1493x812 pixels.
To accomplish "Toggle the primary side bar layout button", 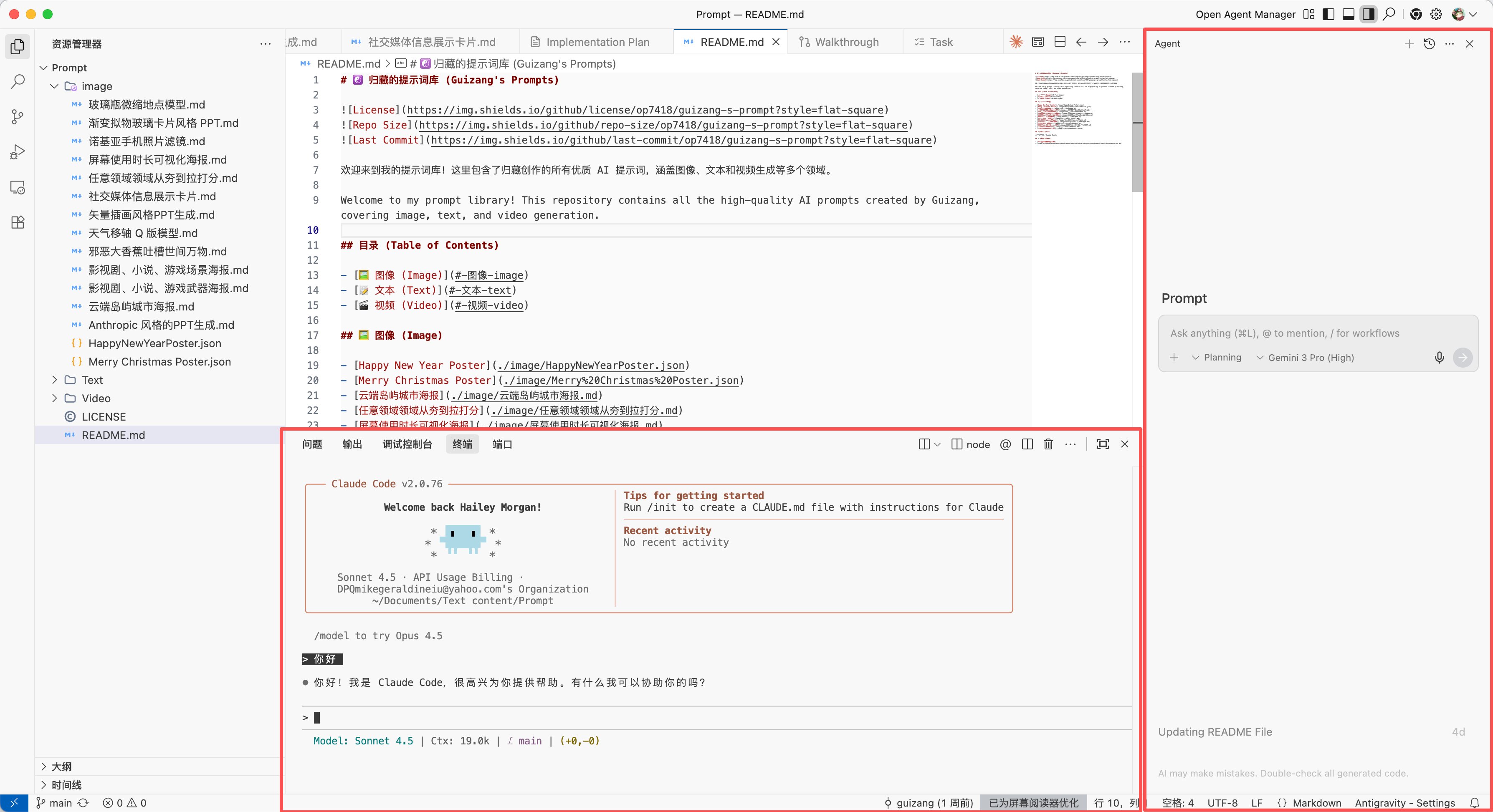I will tap(1329, 15).
